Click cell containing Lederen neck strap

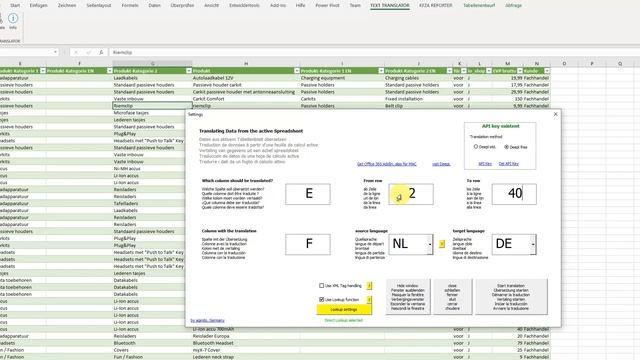point(246,357)
